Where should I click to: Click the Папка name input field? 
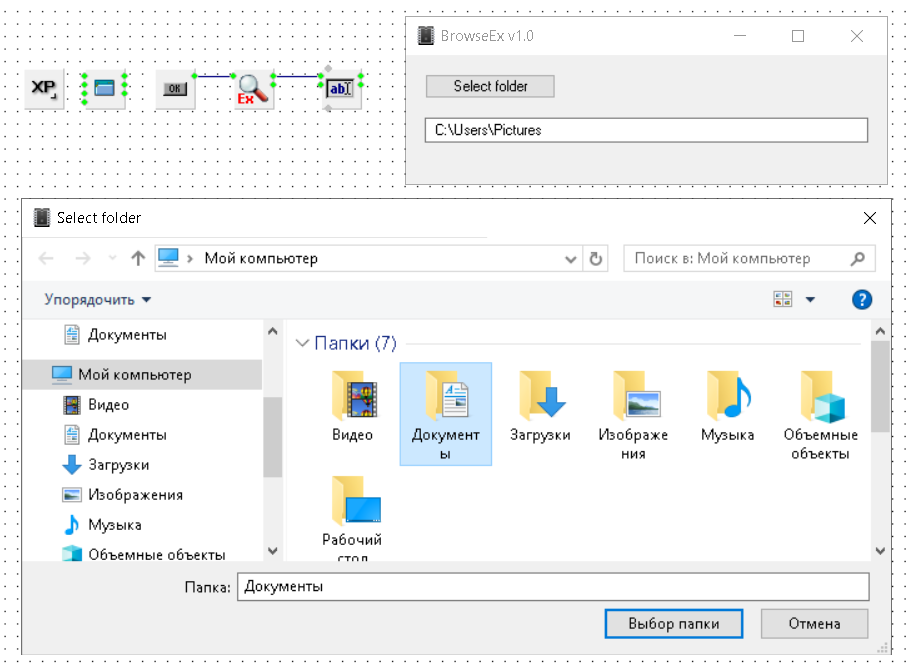click(x=552, y=587)
